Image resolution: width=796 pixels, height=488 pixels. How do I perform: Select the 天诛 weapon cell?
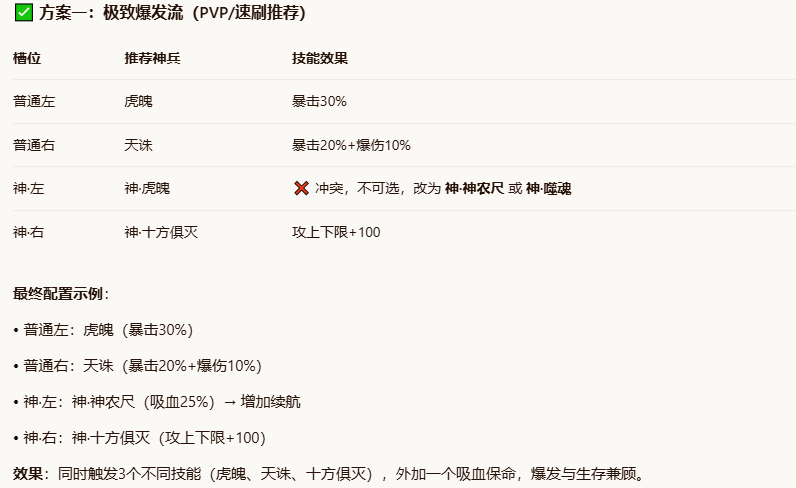[x=138, y=145]
